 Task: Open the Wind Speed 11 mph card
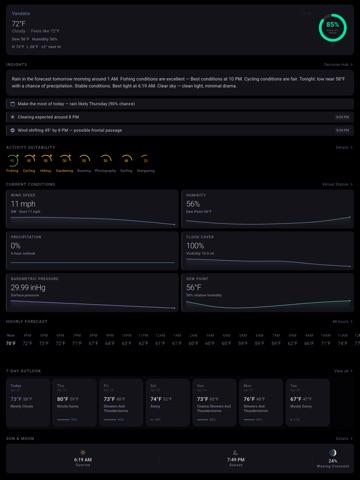click(92, 209)
